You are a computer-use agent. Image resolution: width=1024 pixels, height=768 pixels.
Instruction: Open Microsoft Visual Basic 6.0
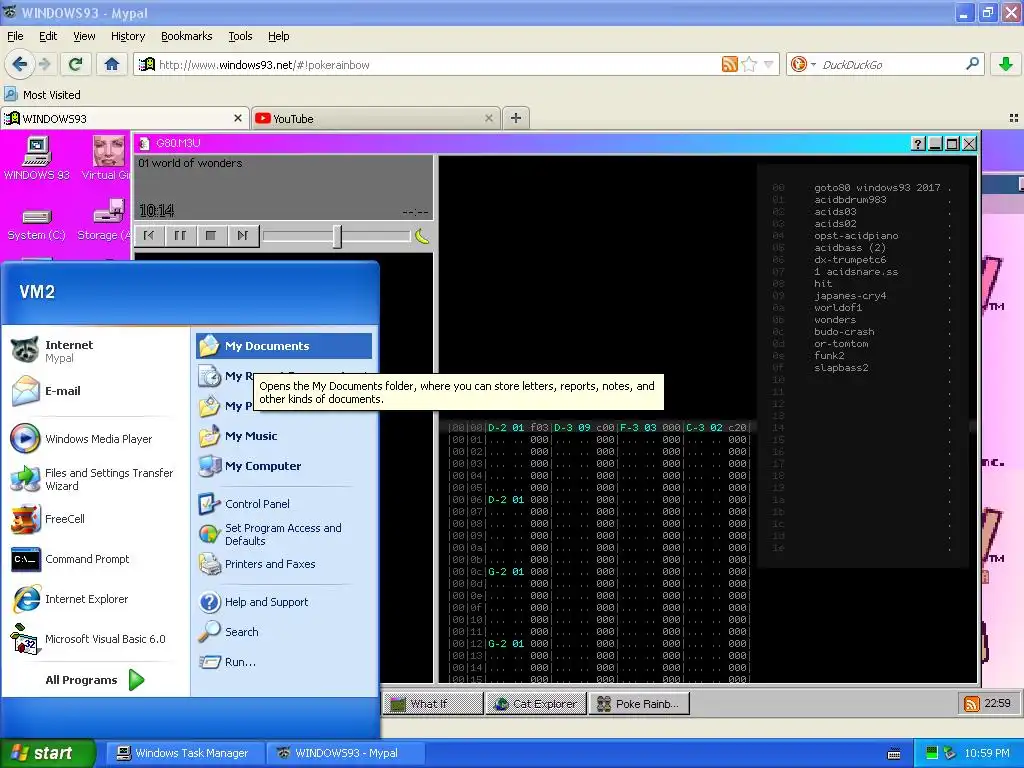click(95, 639)
